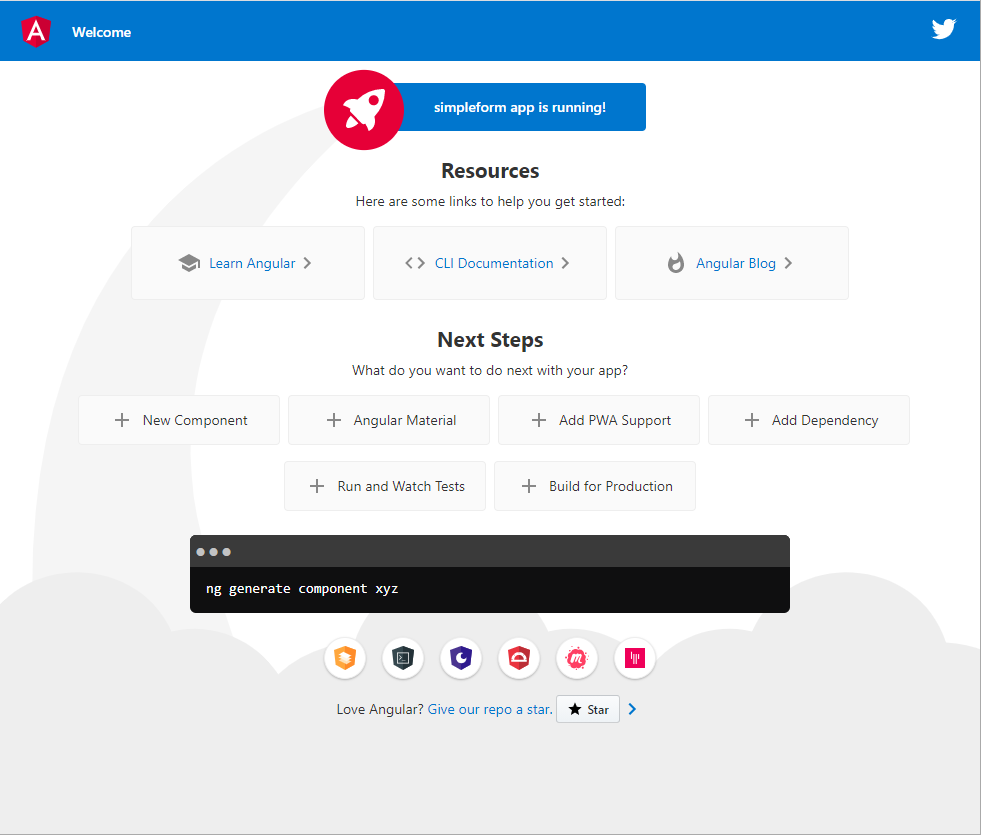Select the New Component card
Viewport: 981px width, 835px height.
(179, 420)
